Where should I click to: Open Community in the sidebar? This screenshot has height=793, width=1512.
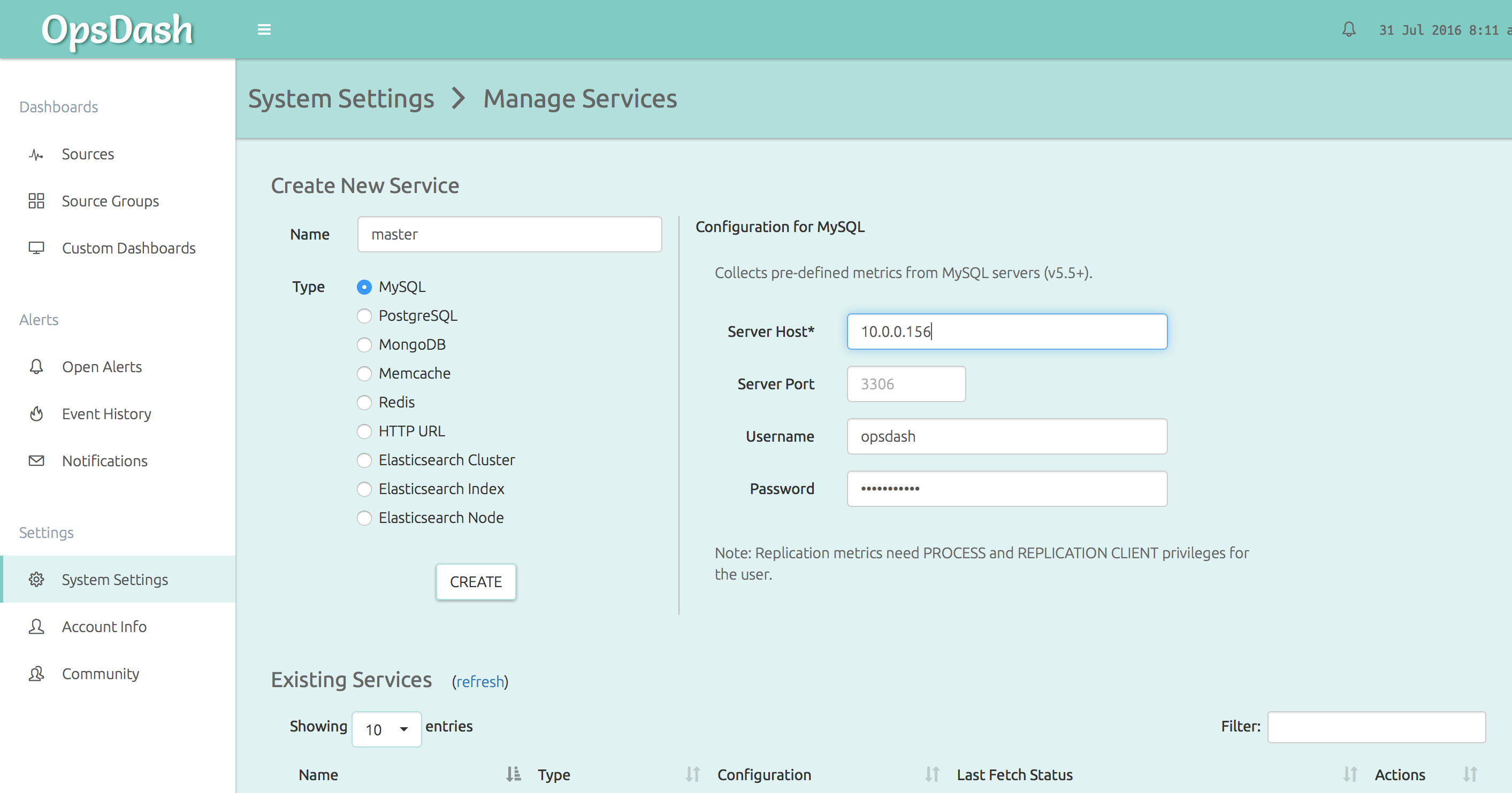tap(118, 674)
